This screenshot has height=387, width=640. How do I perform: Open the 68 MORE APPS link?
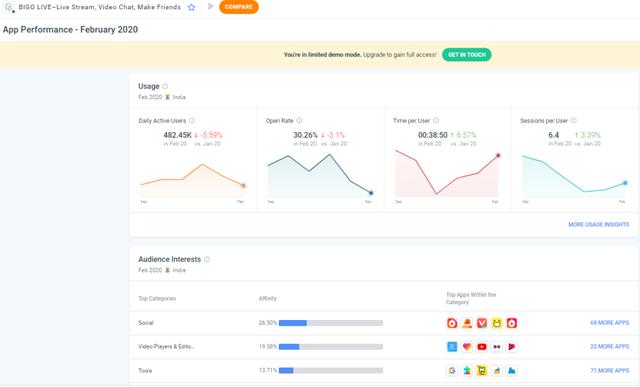pyautogui.click(x=609, y=323)
